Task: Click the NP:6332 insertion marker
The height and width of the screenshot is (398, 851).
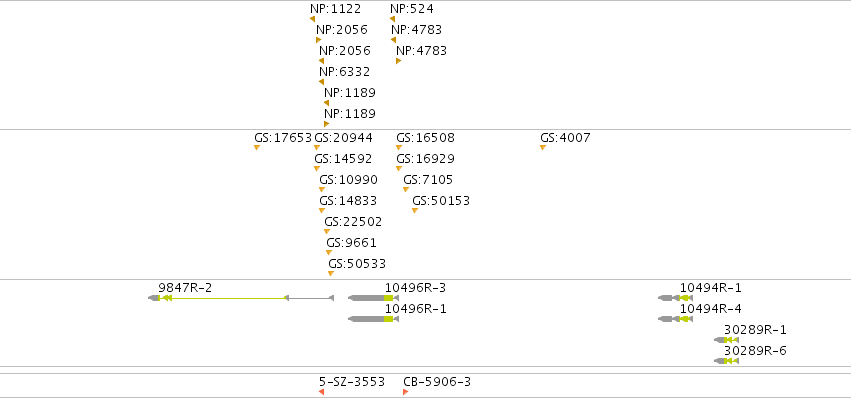Action: pyautogui.click(x=321, y=82)
